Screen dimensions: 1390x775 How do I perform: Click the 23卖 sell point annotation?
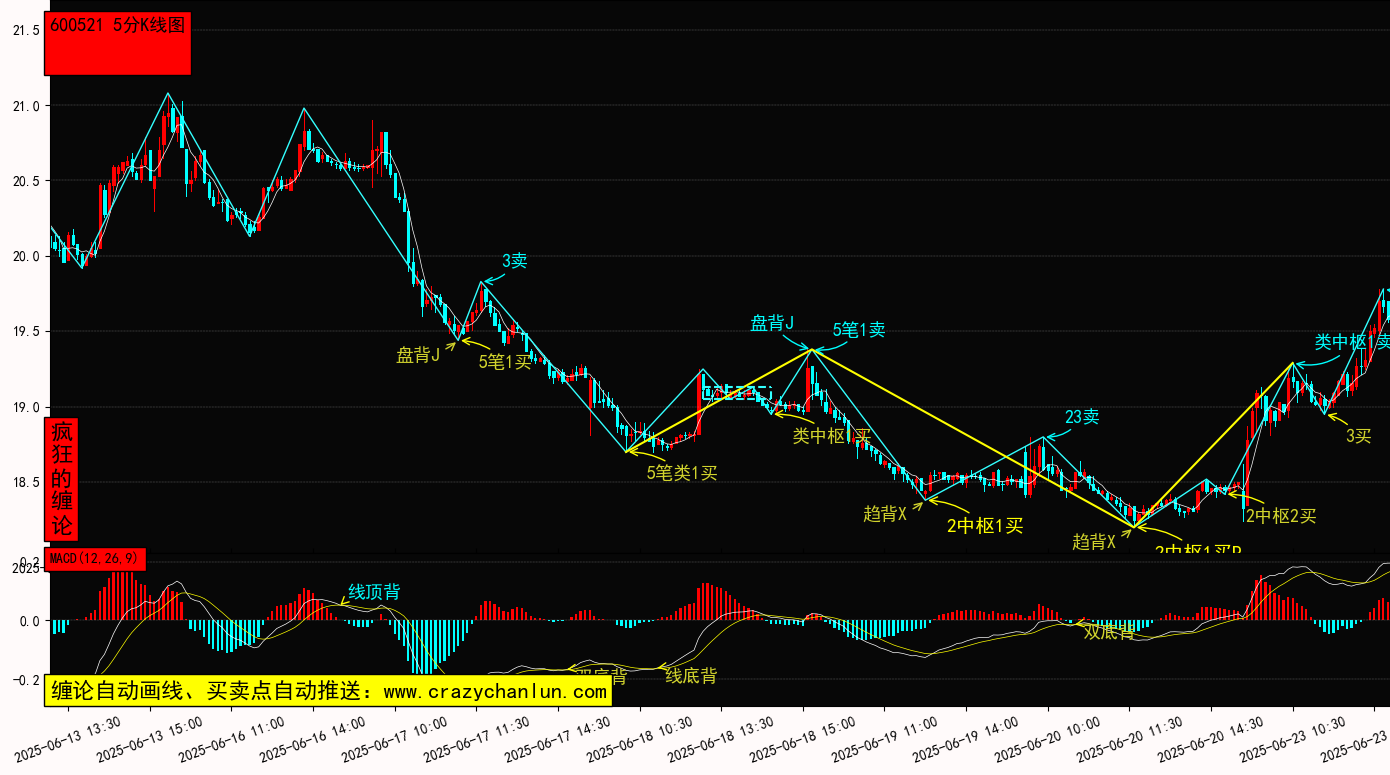coord(1082,417)
